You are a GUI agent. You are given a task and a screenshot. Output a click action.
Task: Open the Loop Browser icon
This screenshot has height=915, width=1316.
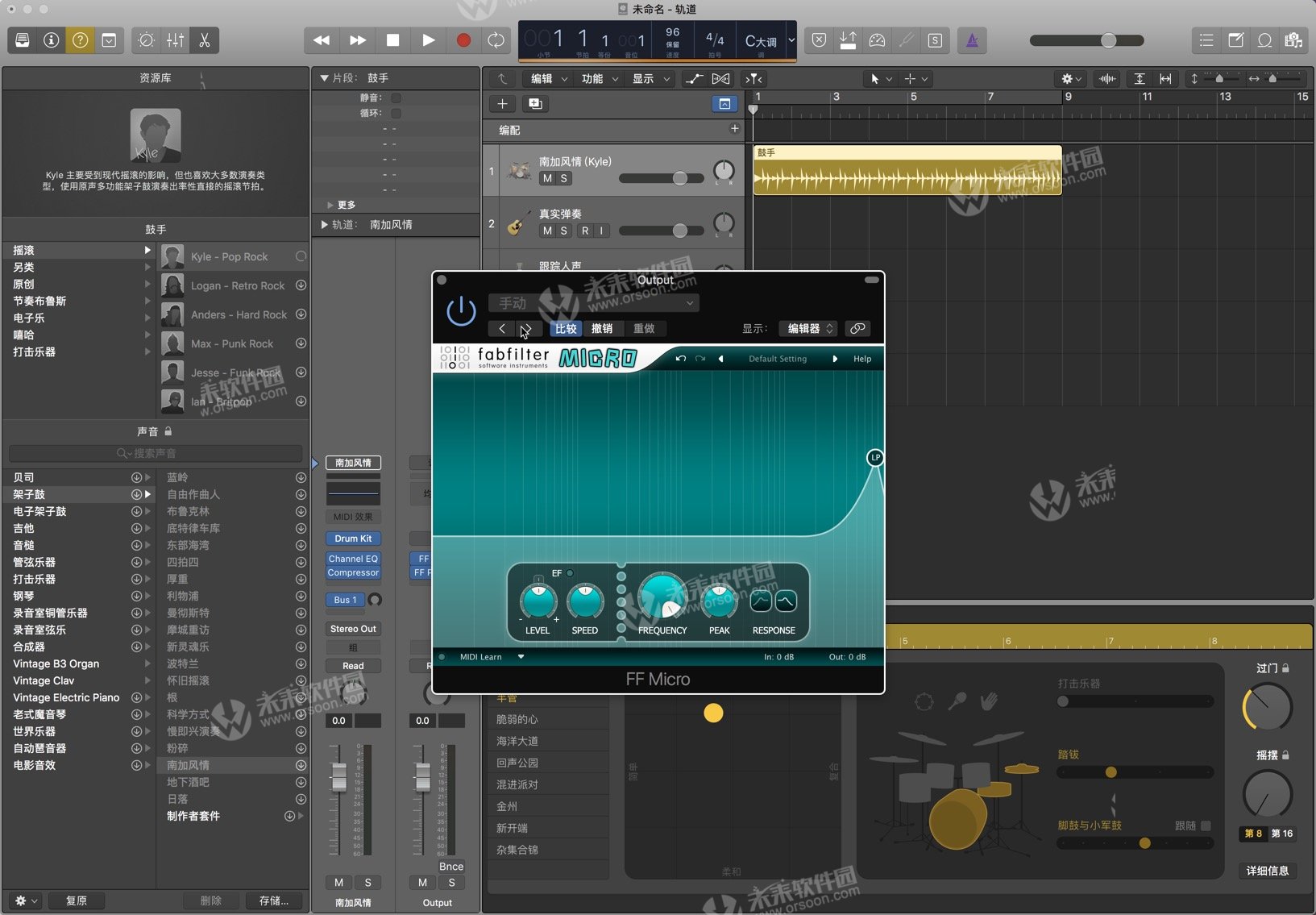click(1264, 40)
